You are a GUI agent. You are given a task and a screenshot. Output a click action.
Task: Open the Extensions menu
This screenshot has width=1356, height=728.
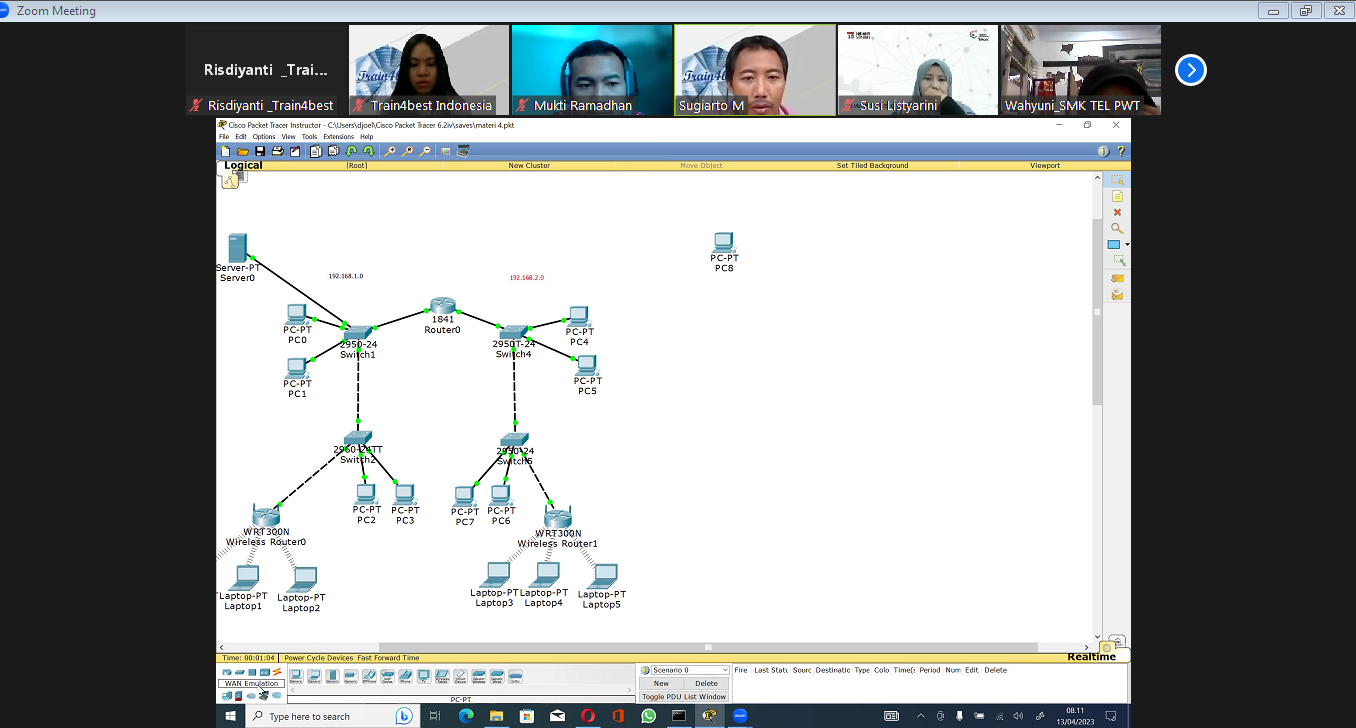click(338, 137)
